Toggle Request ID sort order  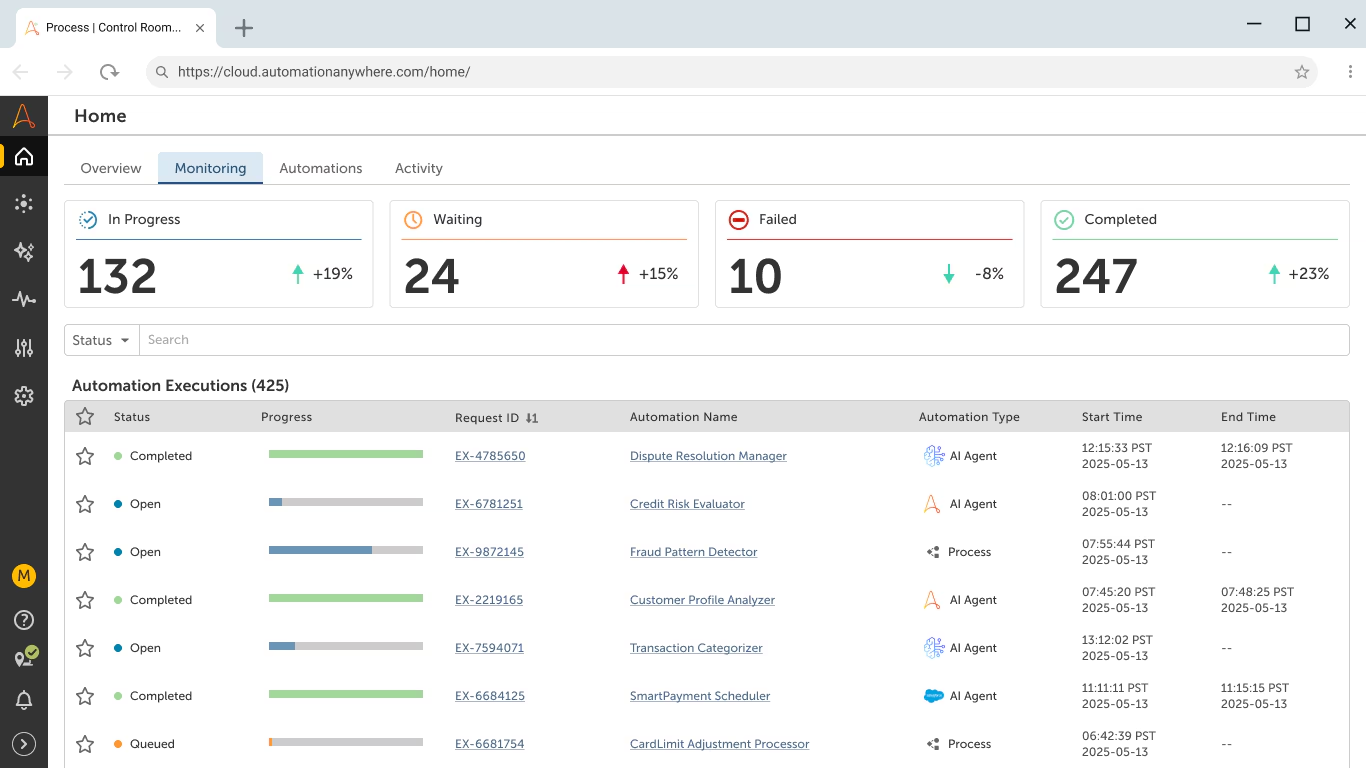[x=530, y=417]
